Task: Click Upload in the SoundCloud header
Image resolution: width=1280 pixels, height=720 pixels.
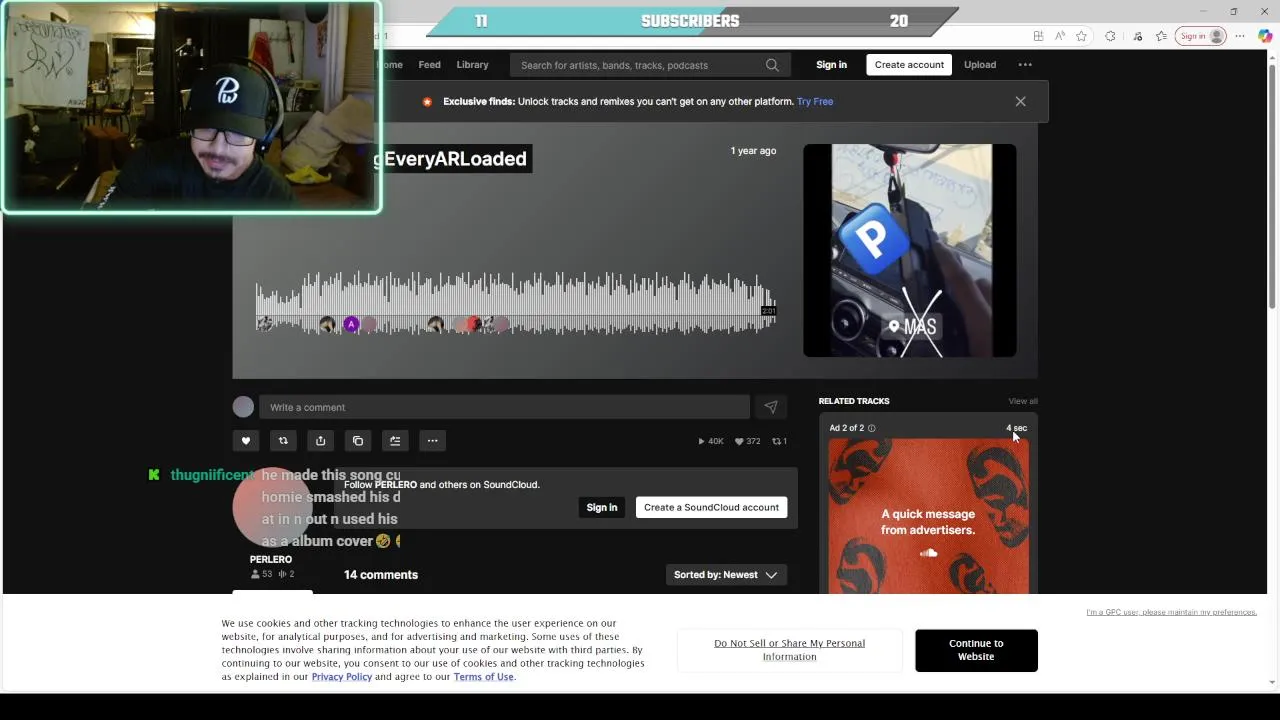Action: click(x=980, y=65)
